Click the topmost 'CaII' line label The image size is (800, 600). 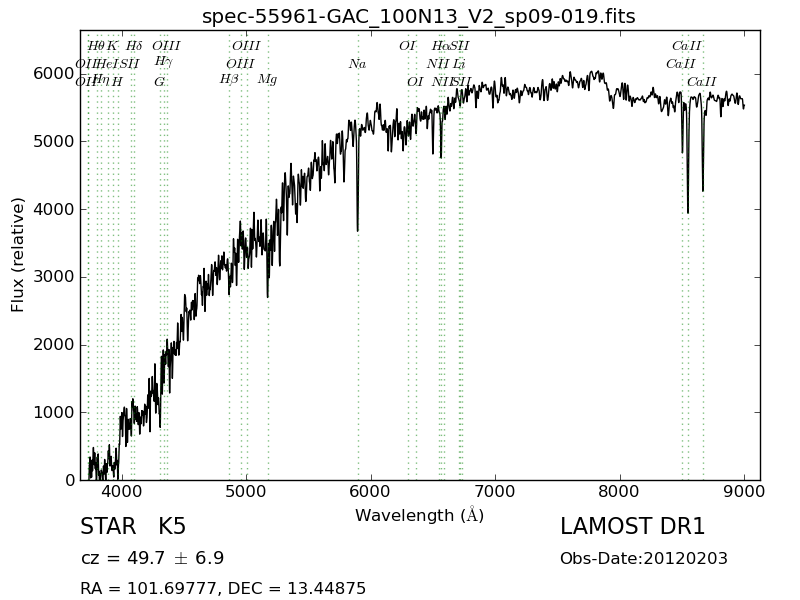pos(687,46)
